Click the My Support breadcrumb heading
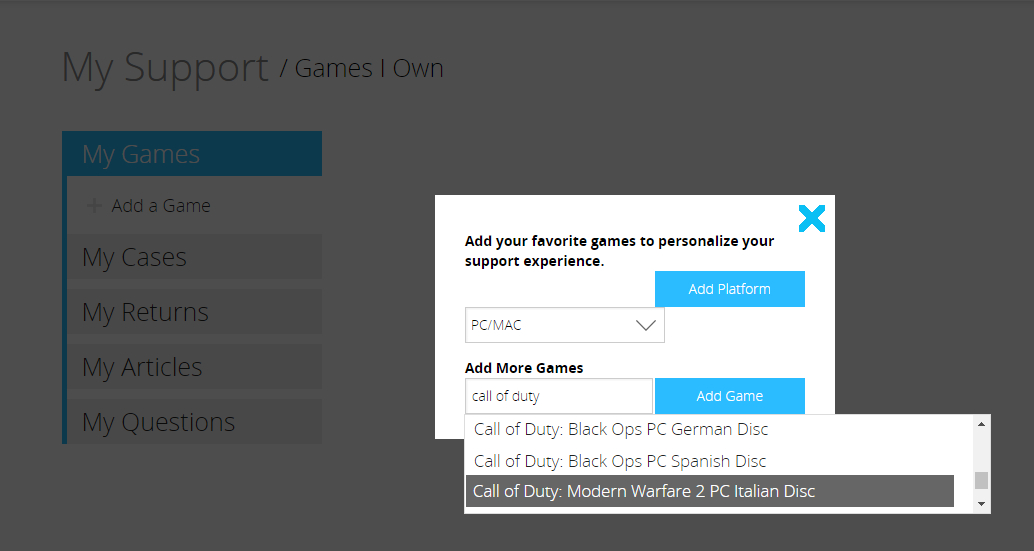This screenshot has width=1034, height=551. [165, 67]
